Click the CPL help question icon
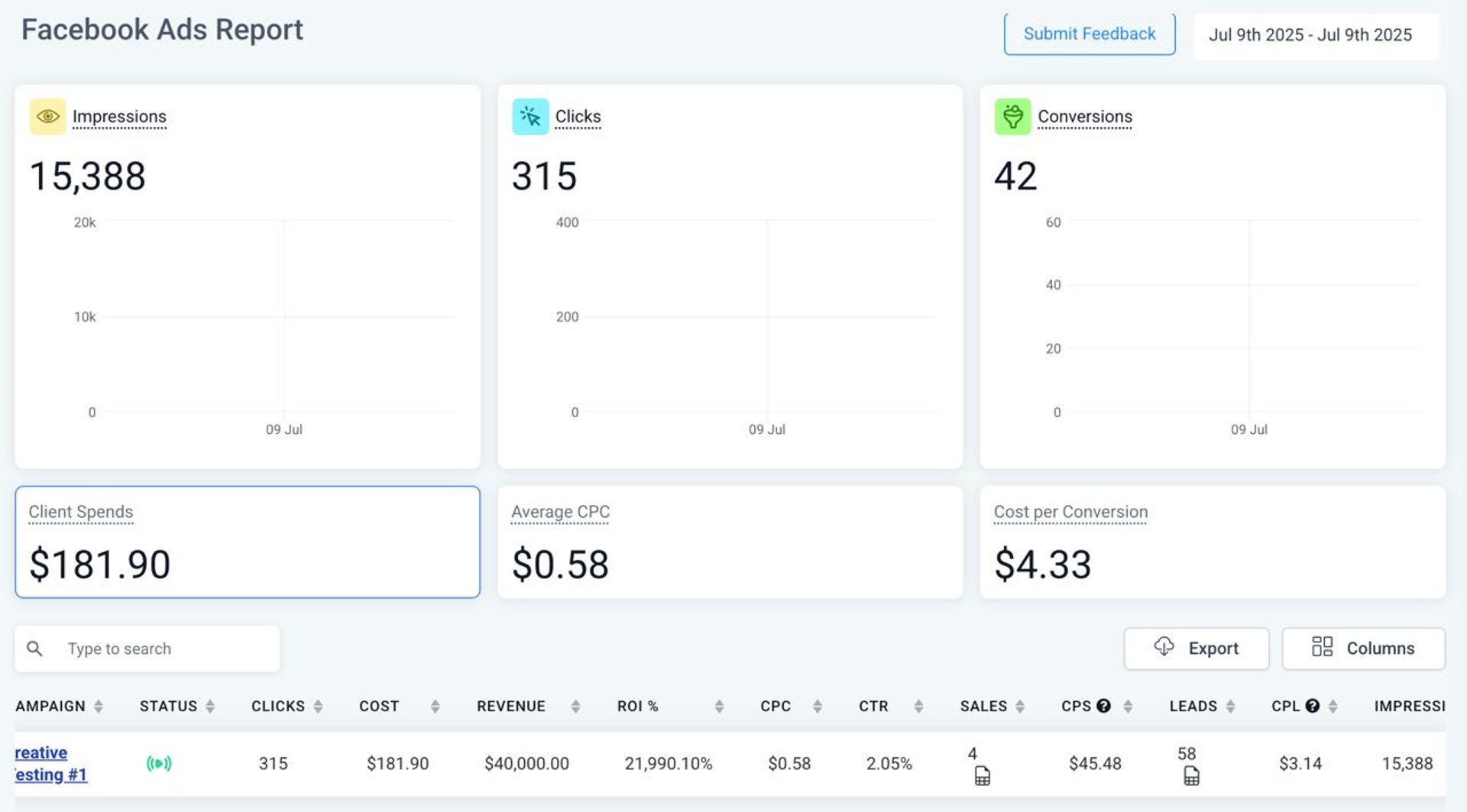The image size is (1467, 812). (x=1313, y=706)
